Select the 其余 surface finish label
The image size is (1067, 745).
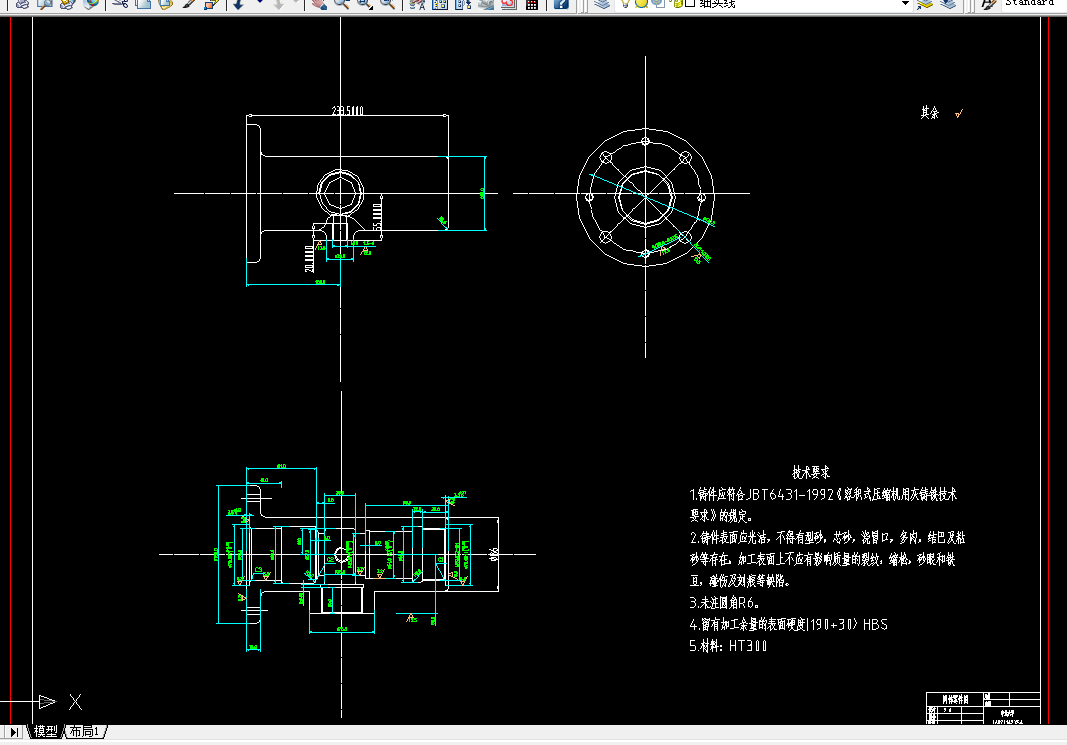pos(930,113)
